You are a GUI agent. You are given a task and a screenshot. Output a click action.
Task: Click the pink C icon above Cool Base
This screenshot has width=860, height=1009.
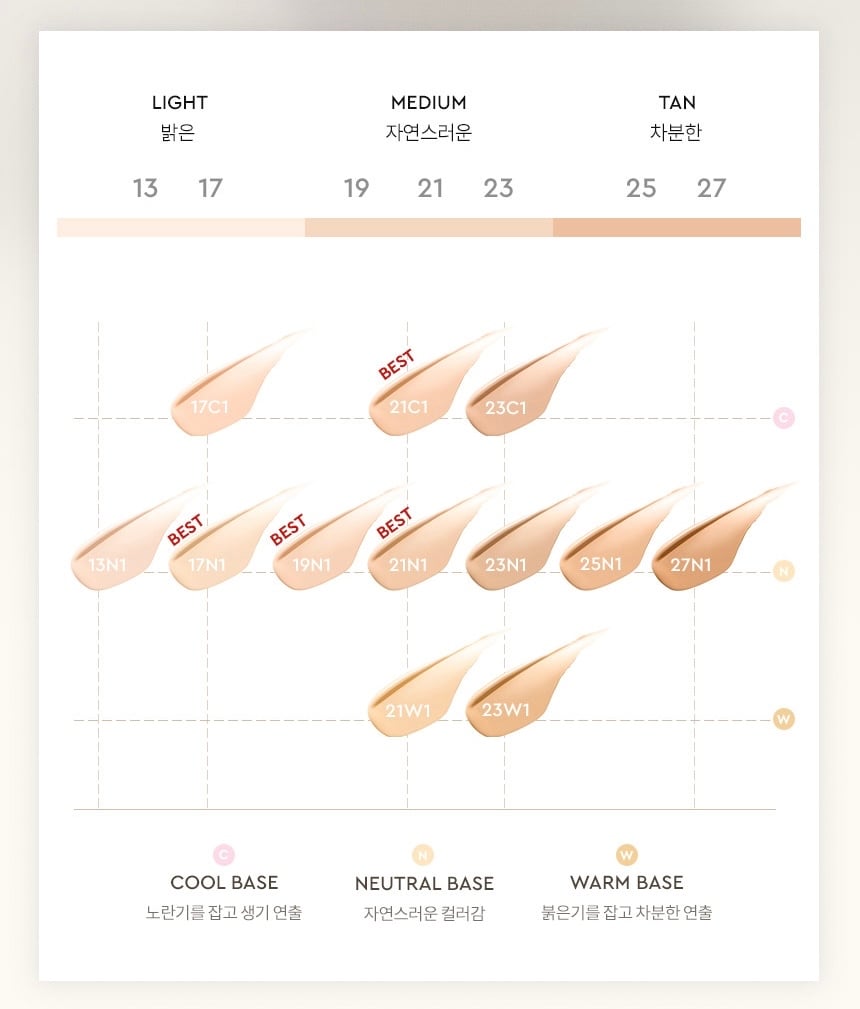pos(224,854)
